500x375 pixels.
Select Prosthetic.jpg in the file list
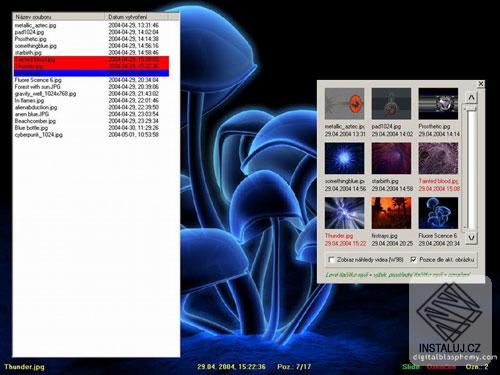point(91,39)
